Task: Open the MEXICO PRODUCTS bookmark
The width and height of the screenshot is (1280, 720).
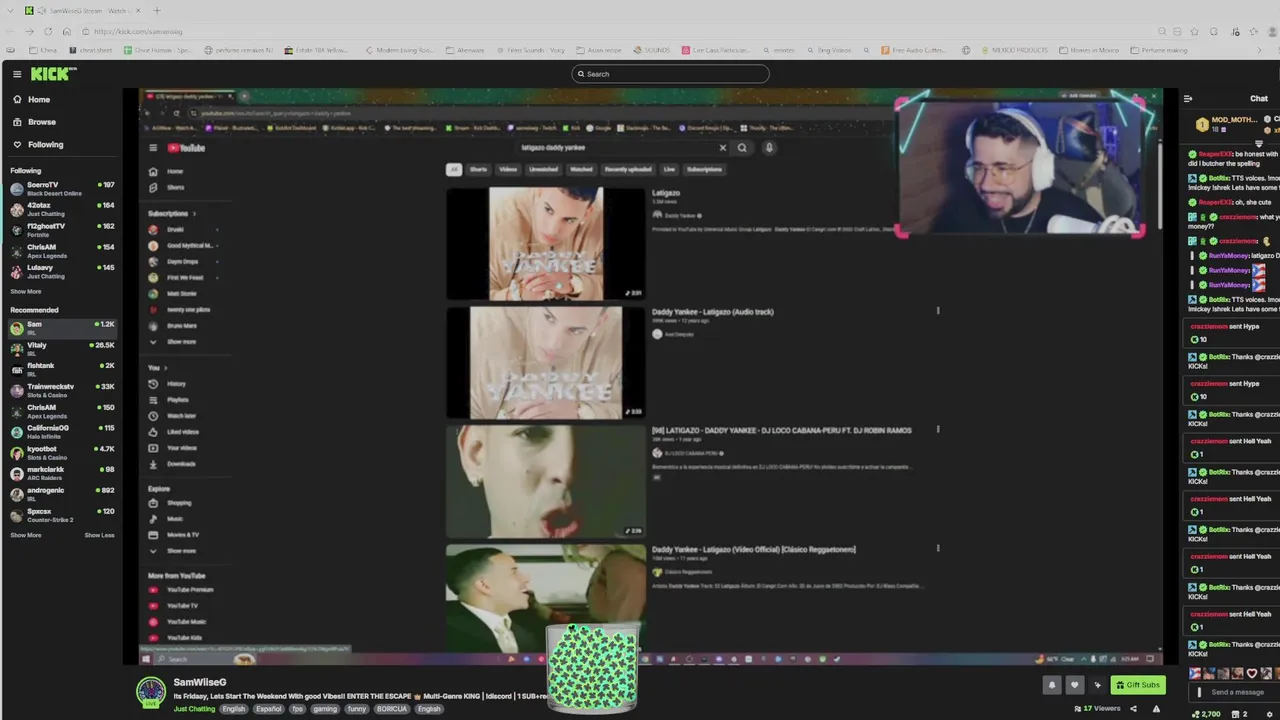Action: click(1013, 50)
